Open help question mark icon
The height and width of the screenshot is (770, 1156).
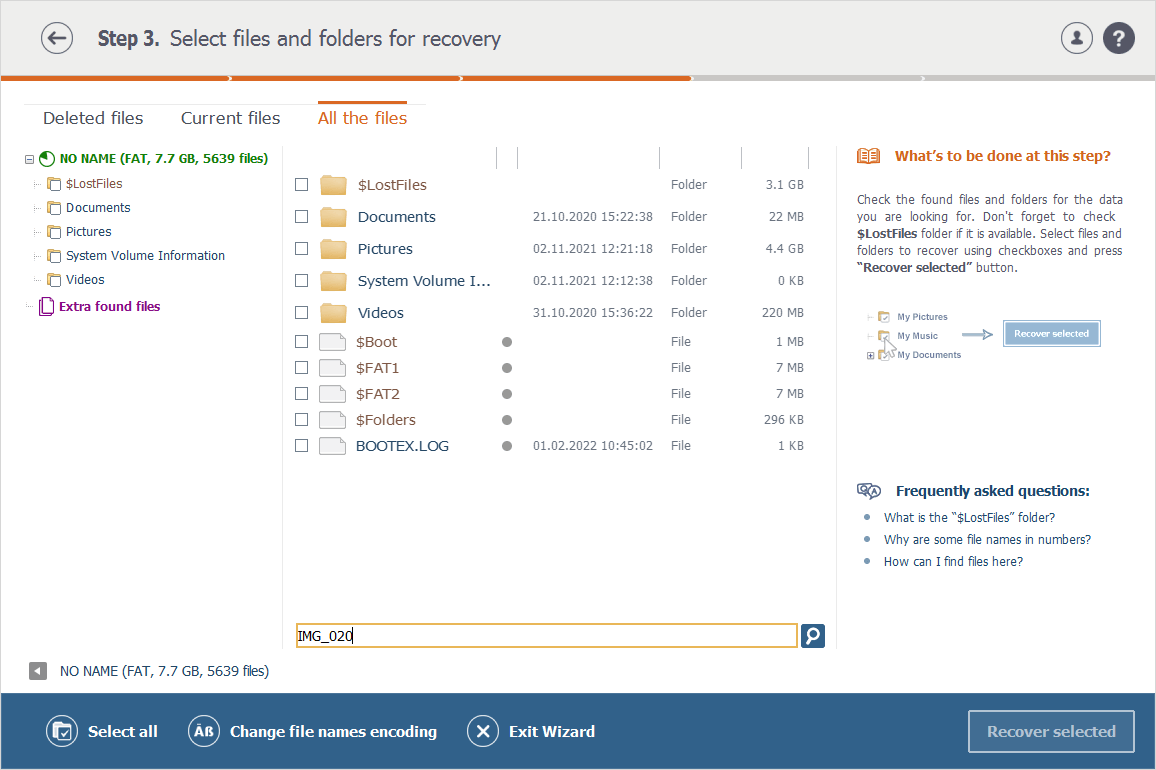(x=1118, y=38)
